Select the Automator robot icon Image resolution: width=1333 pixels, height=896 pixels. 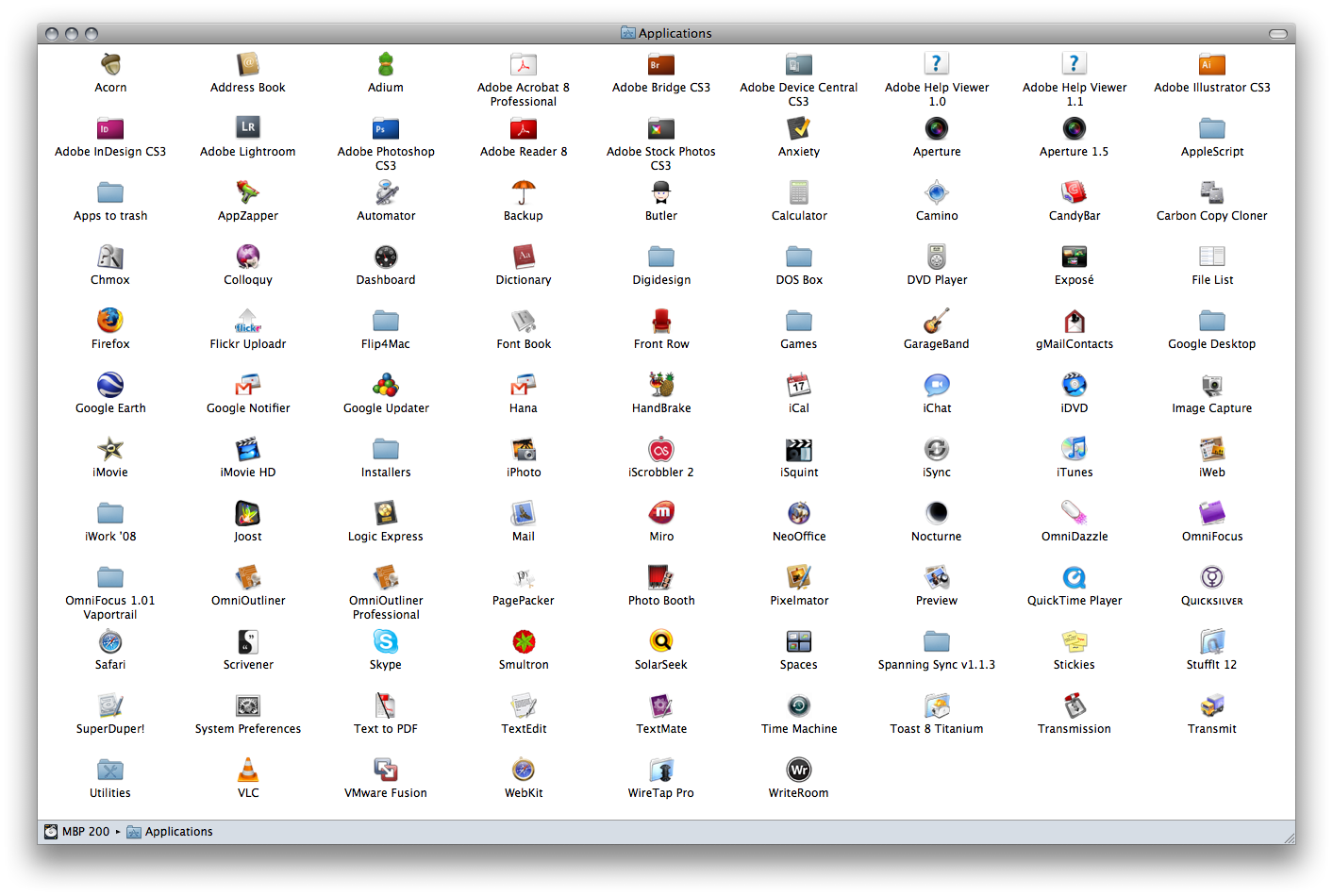(386, 192)
